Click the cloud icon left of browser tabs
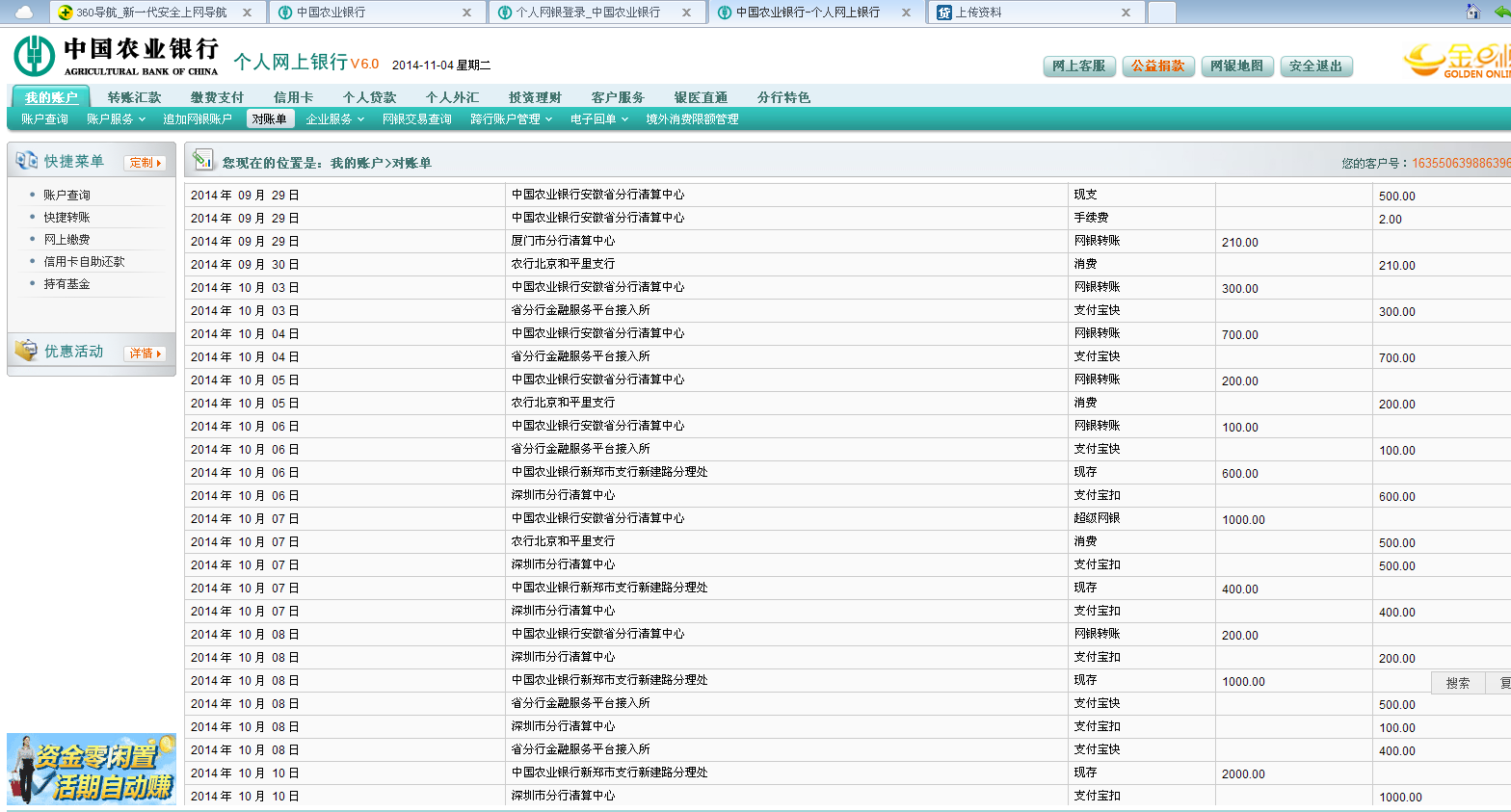 [x=24, y=13]
